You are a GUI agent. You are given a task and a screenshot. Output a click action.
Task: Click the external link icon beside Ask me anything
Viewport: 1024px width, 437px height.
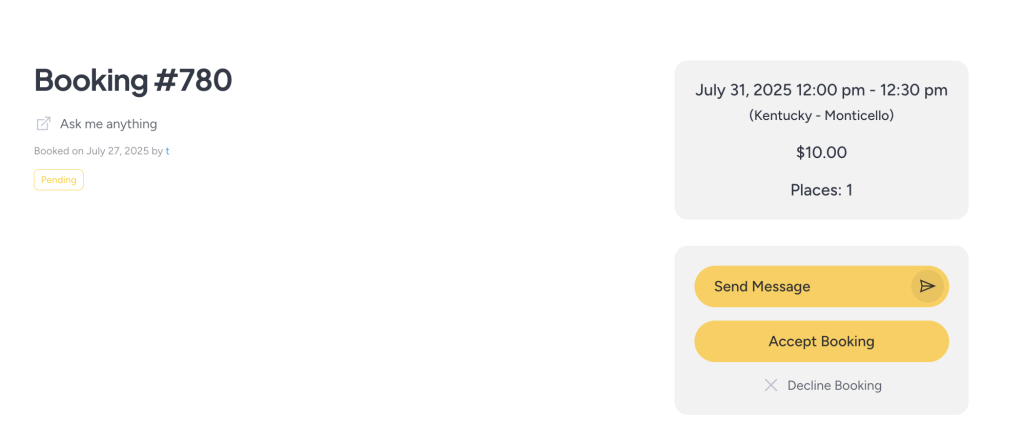pos(43,123)
